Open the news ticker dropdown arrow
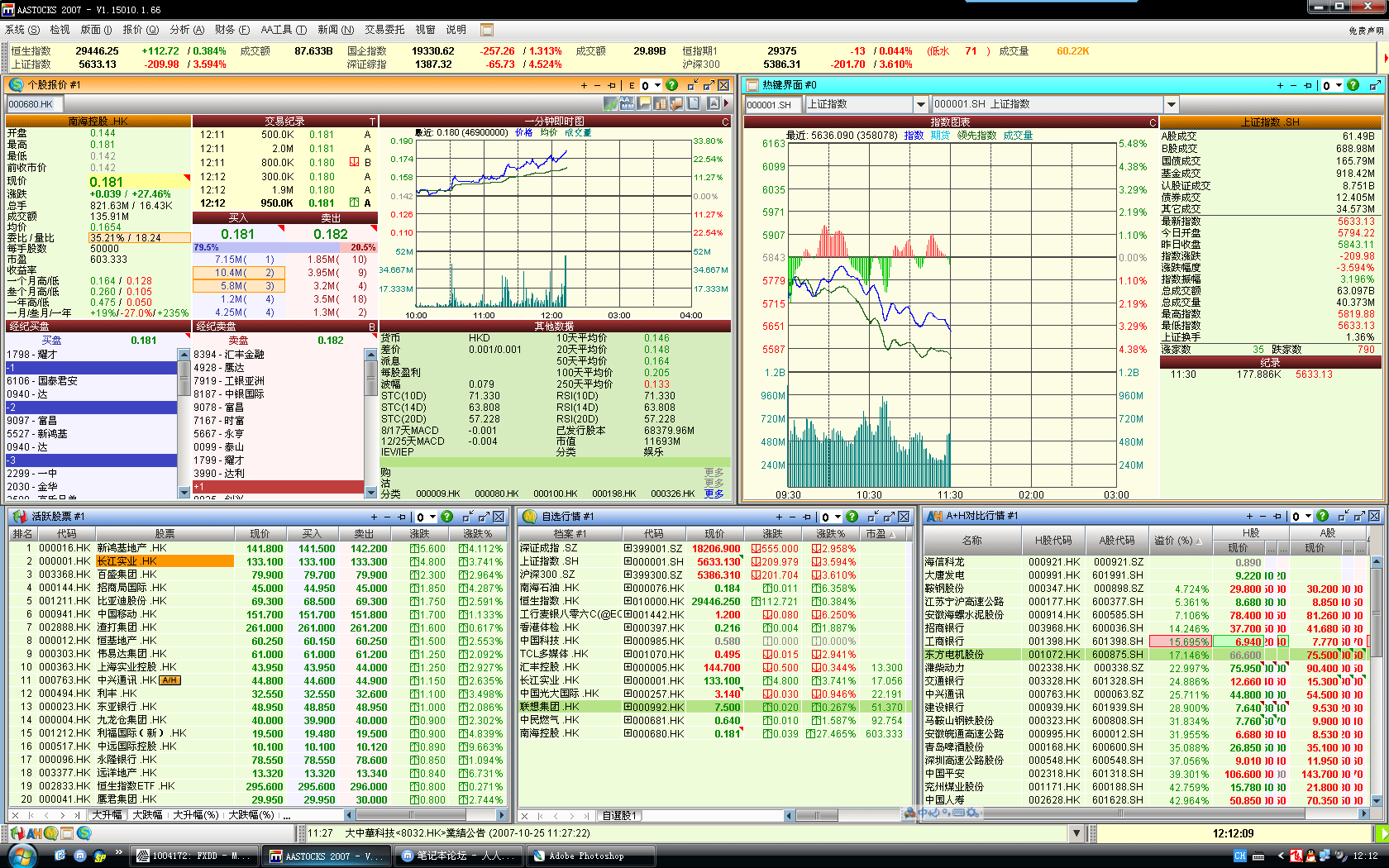Screen dimensions: 1389x868 pos(1076,833)
